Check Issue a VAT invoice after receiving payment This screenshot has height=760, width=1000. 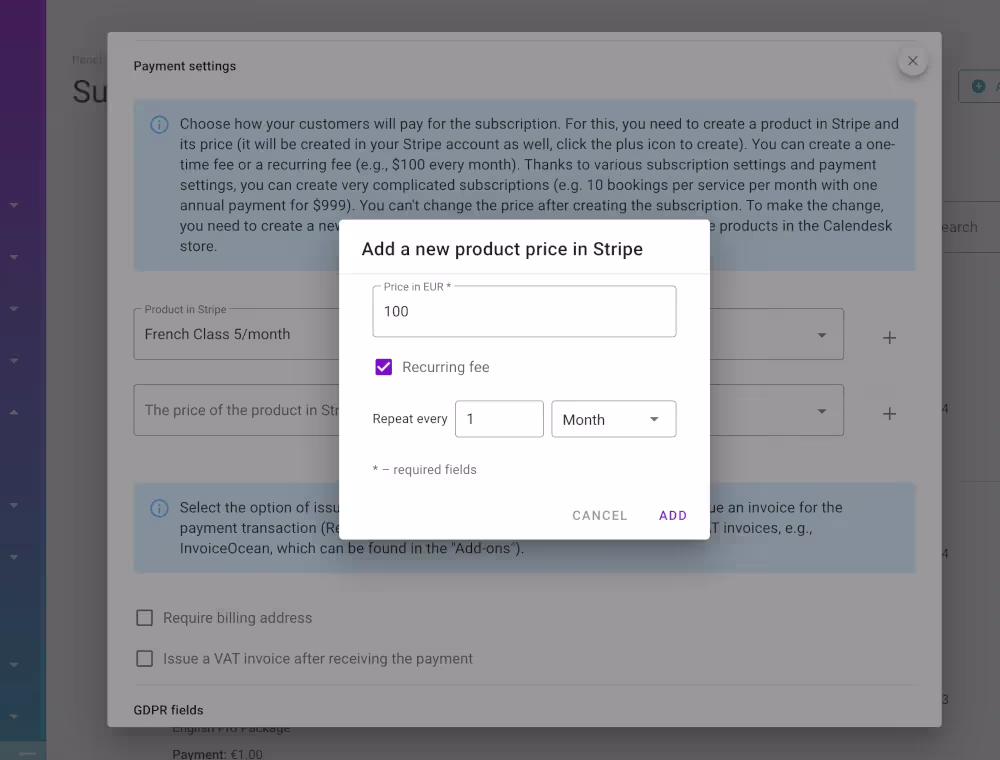click(144, 658)
